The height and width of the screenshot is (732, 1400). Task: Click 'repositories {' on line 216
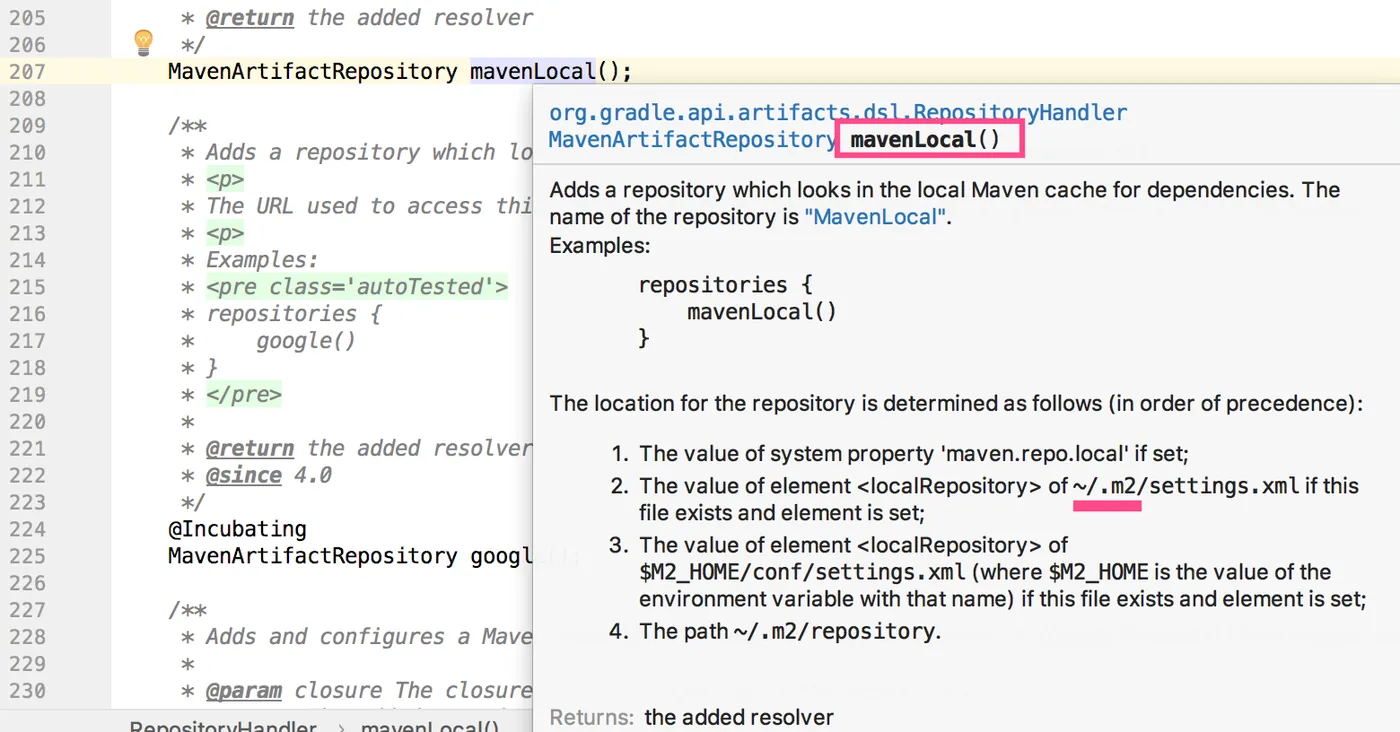point(294,314)
